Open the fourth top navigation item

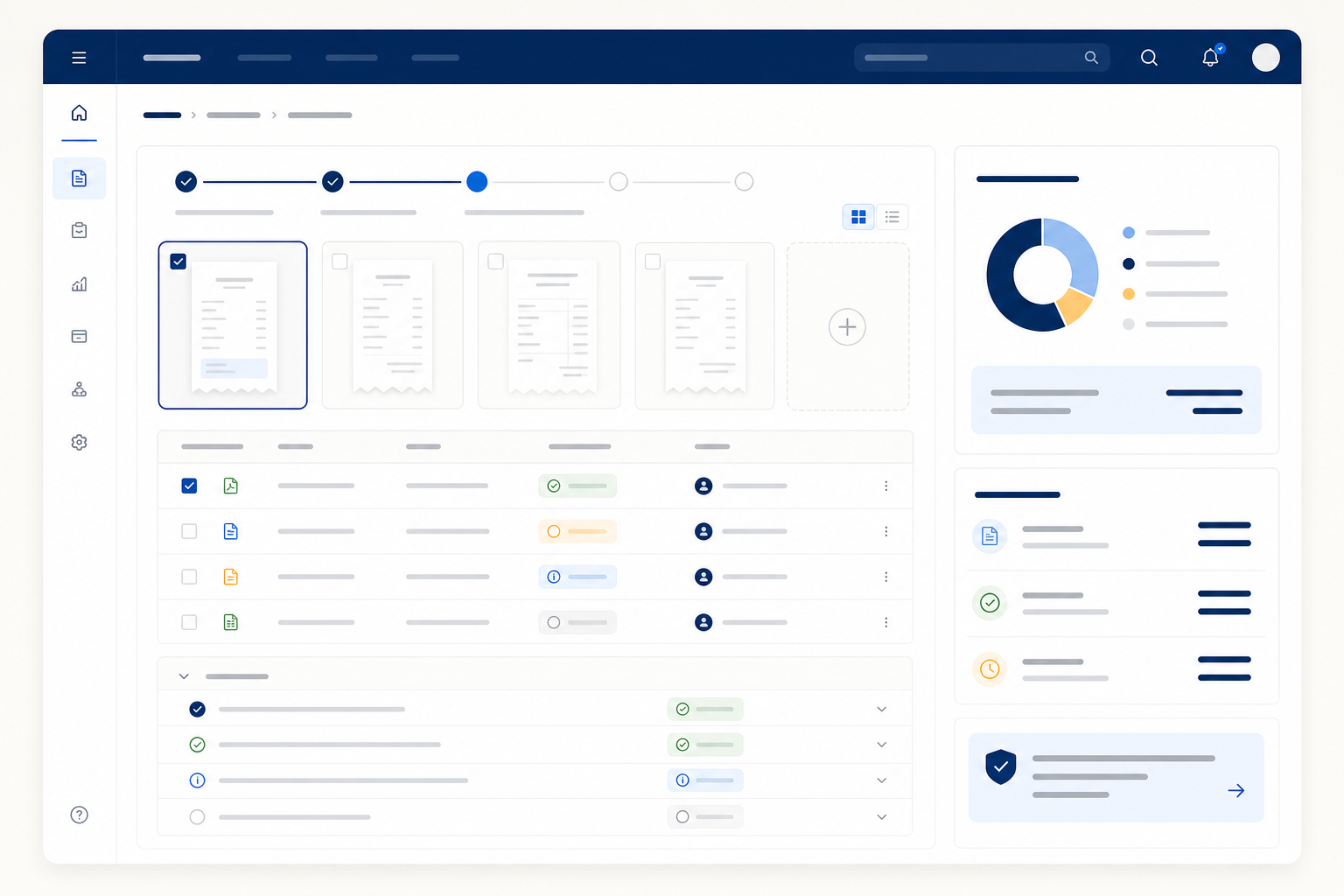435,58
